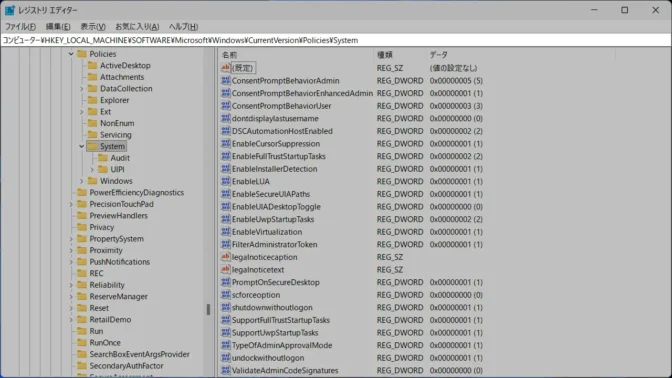The image size is (672, 378).
Task: Click the string icon of legalnoticecaption
Action: click(x=225, y=257)
